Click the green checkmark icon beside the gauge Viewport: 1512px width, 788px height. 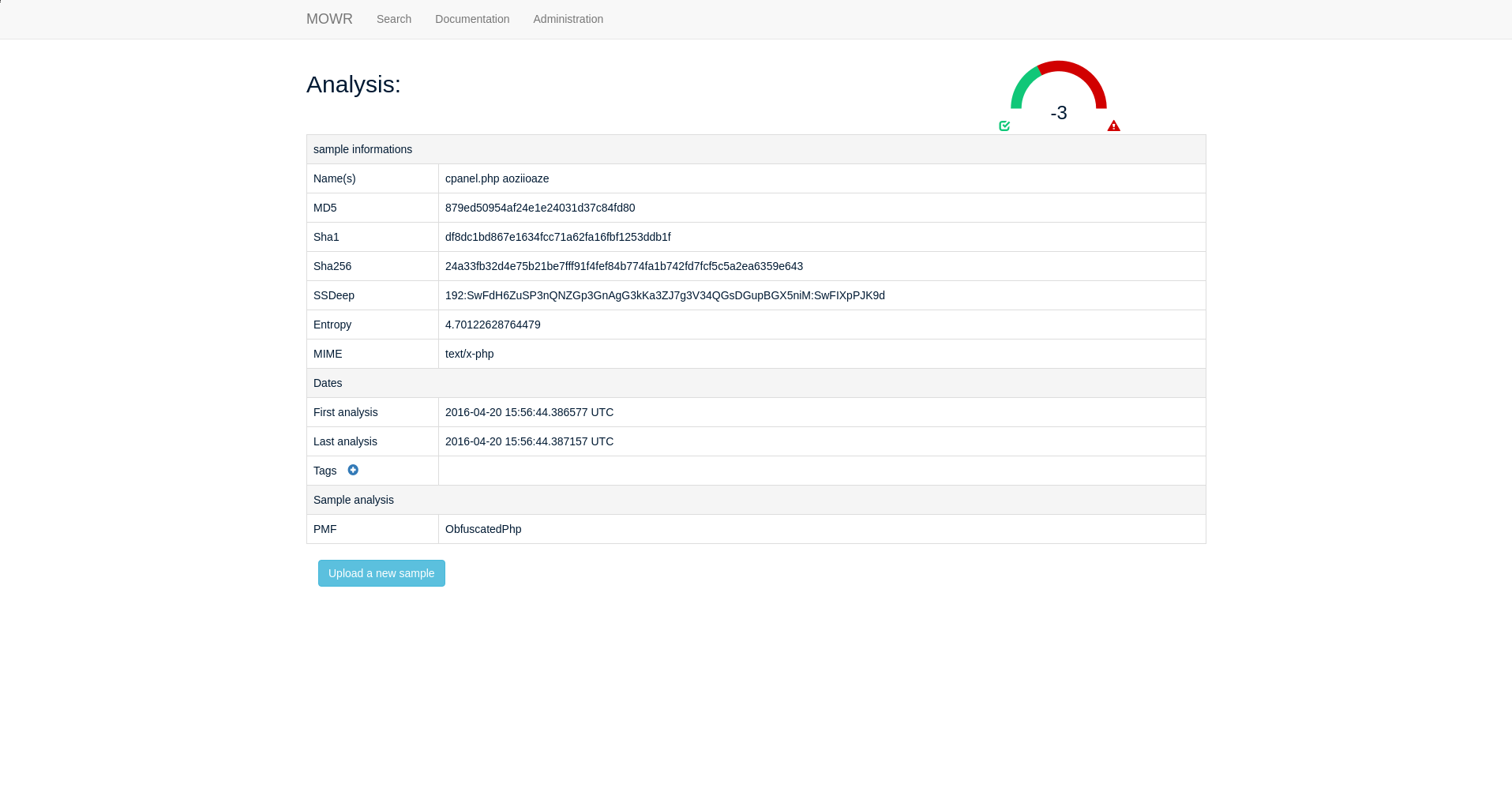[1004, 126]
